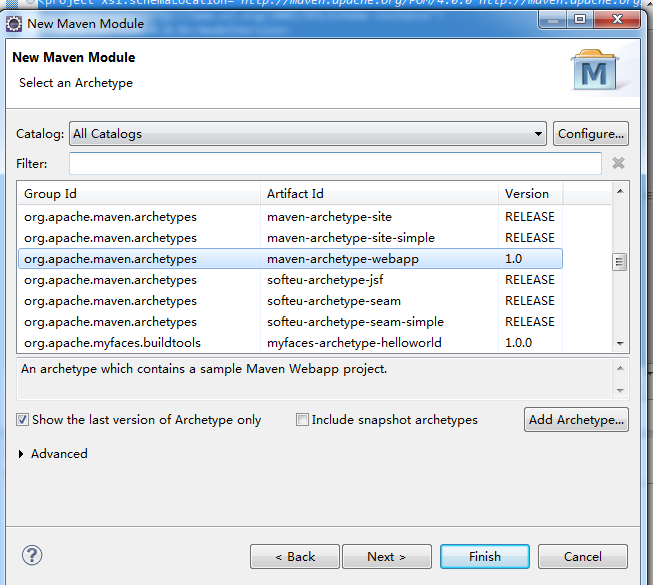Screen dimensions: 653x585
Task: Click the archetype list scrollbar thumb
Action: tap(619, 262)
